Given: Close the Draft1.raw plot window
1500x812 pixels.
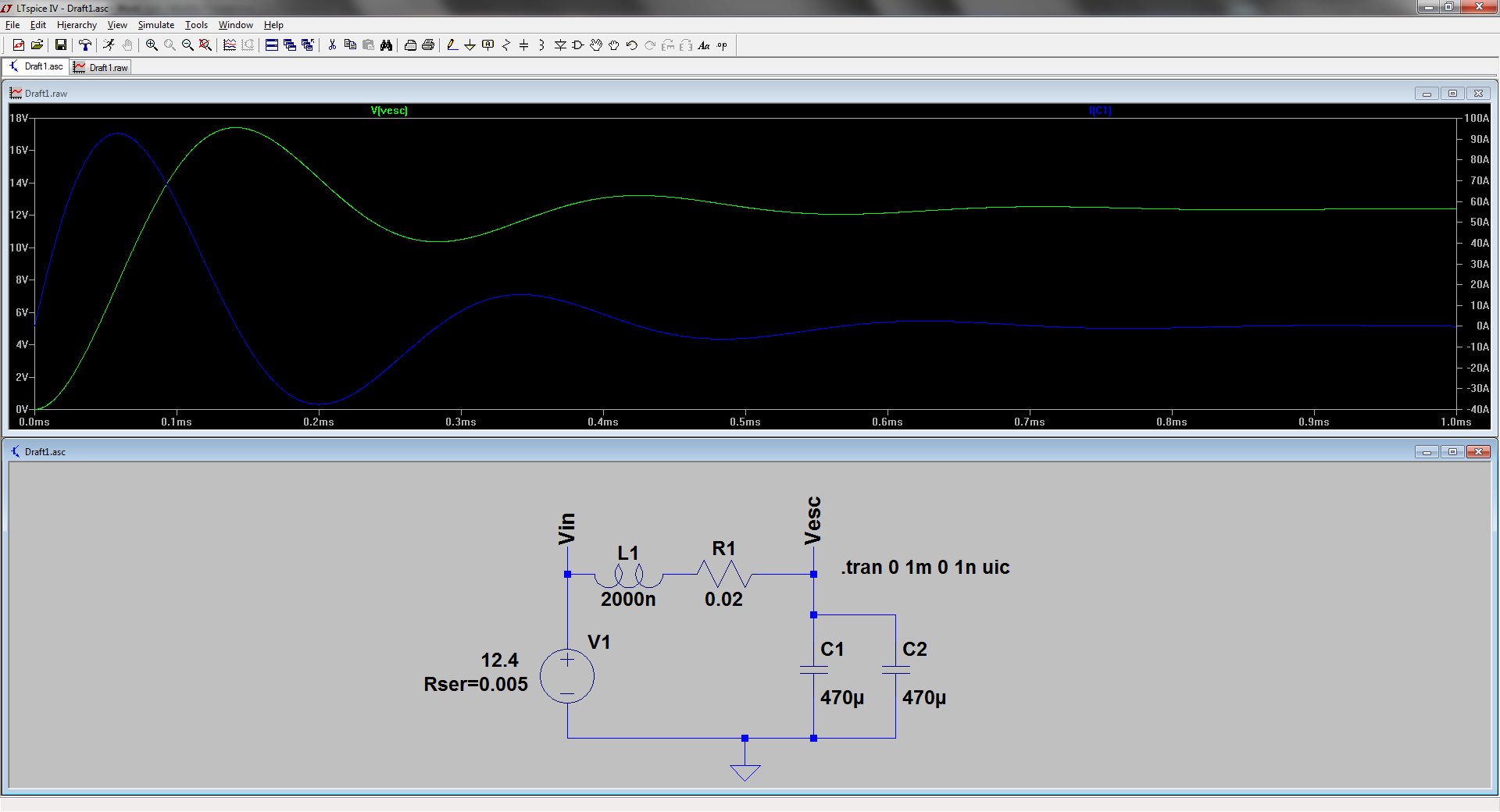Looking at the screenshot, I should pyautogui.click(x=1478, y=94).
